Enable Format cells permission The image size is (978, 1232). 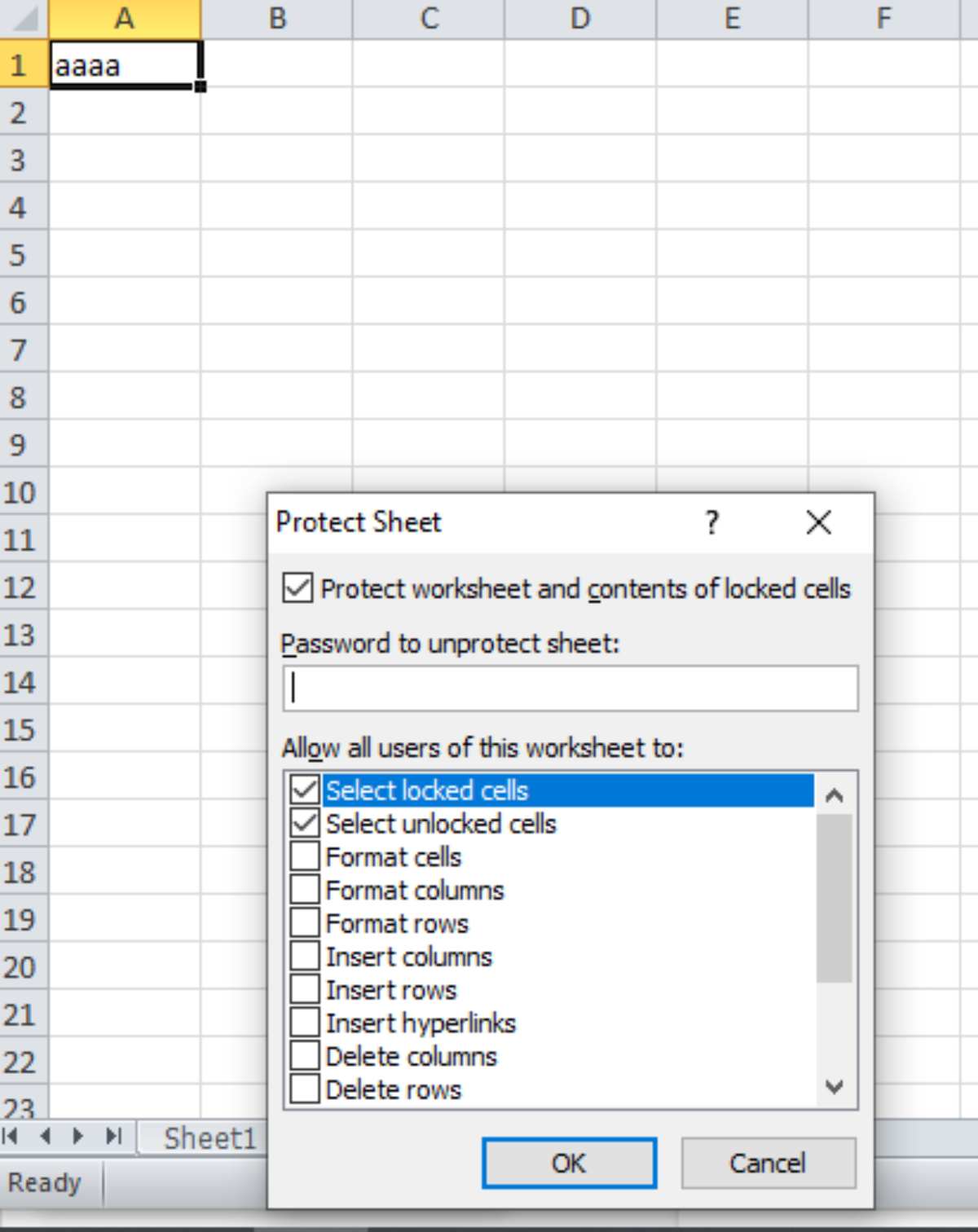click(305, 856)
